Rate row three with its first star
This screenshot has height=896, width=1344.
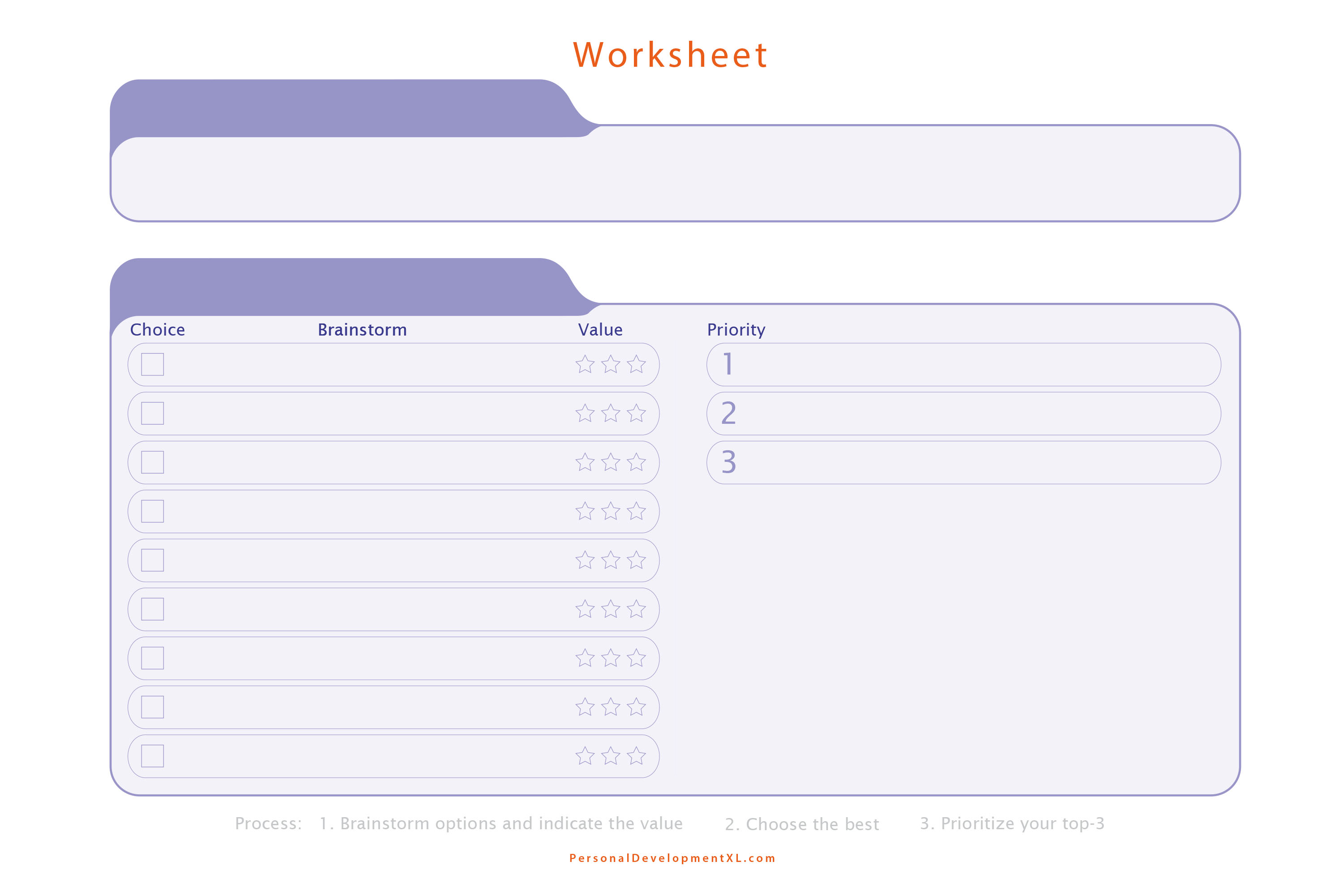click(x=585, y=462)
